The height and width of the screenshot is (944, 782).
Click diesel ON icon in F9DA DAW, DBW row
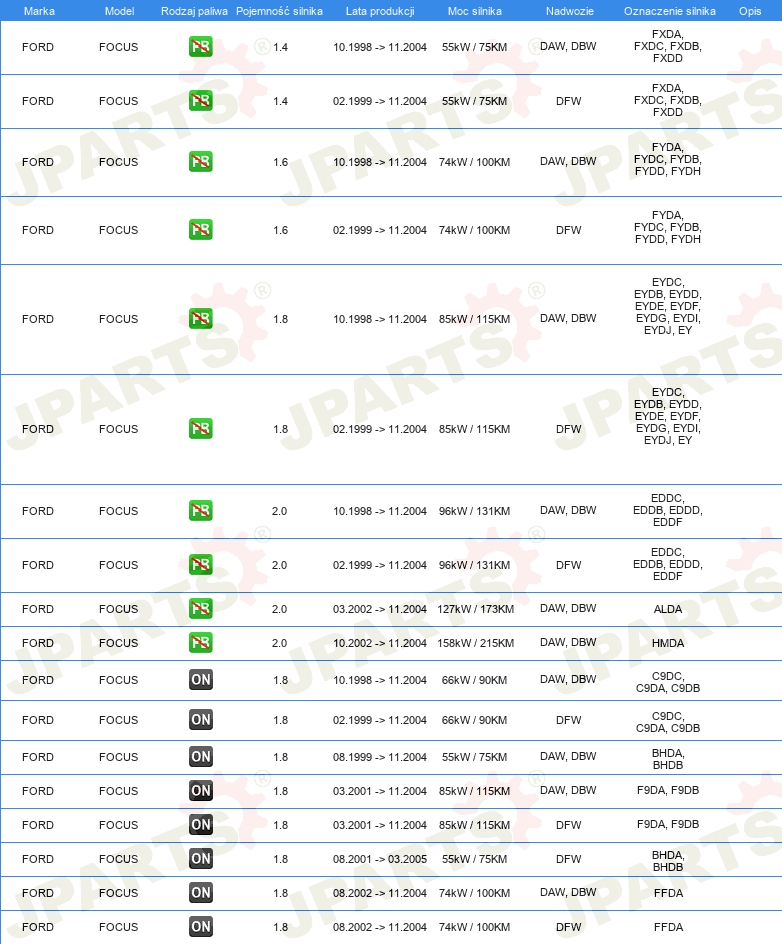(x=200, y=790)
